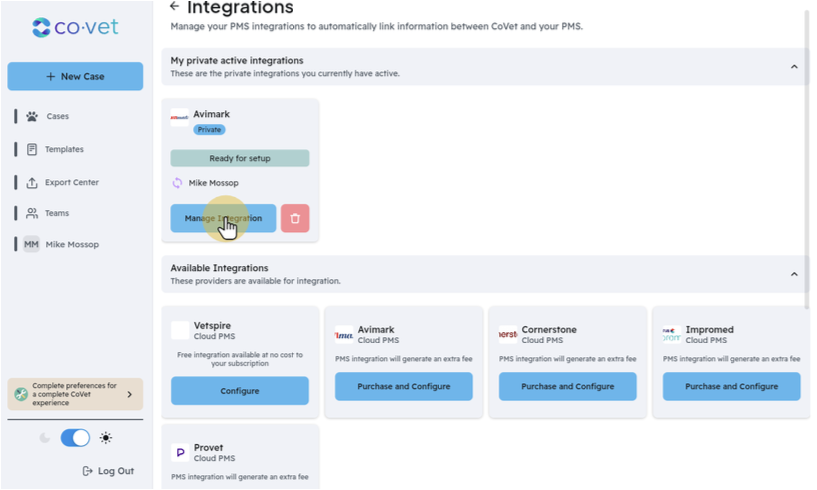The height and width of the screenshot is (490, 817).
Task: Click the Log Out link
Action: [x=108, y=471]
